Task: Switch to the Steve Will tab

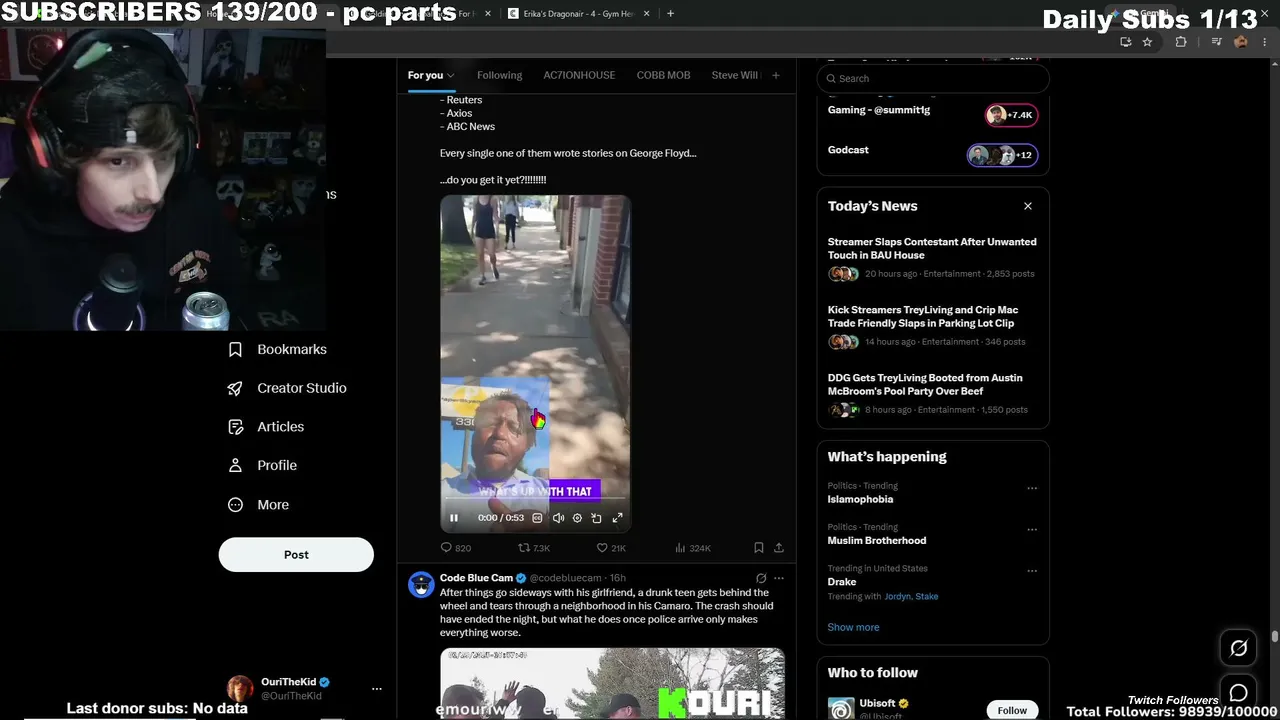Action: (x=735, y=75)
